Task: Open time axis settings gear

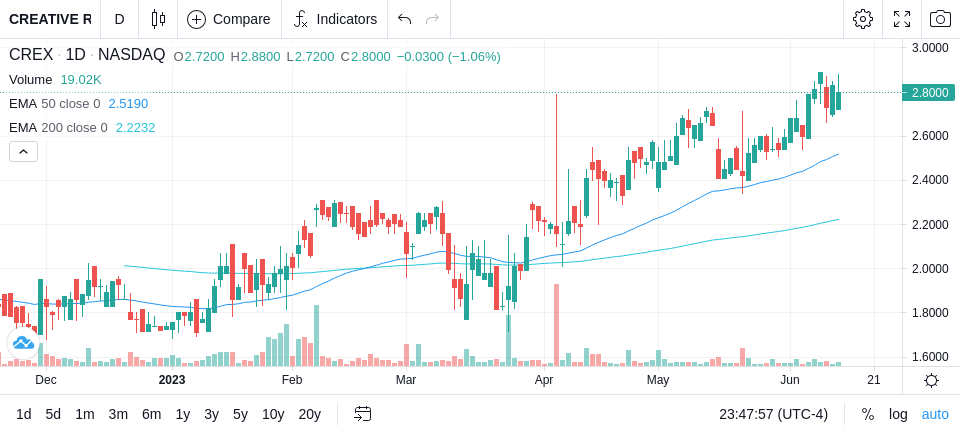Action: [931, 381]
